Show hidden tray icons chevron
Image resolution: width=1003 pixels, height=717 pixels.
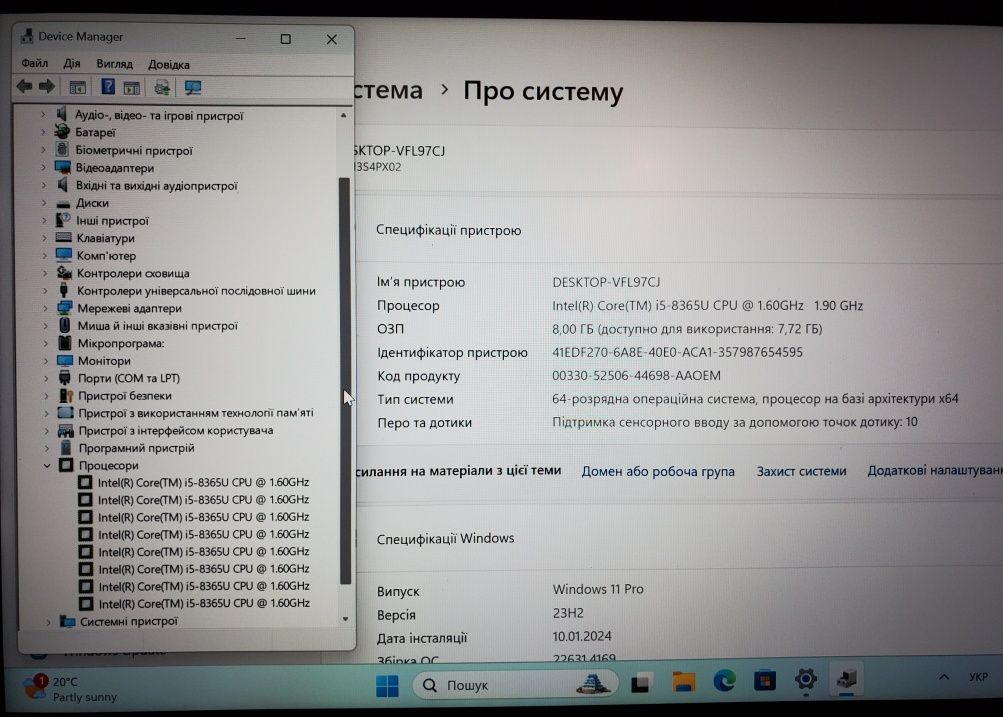tap(944, 677)
